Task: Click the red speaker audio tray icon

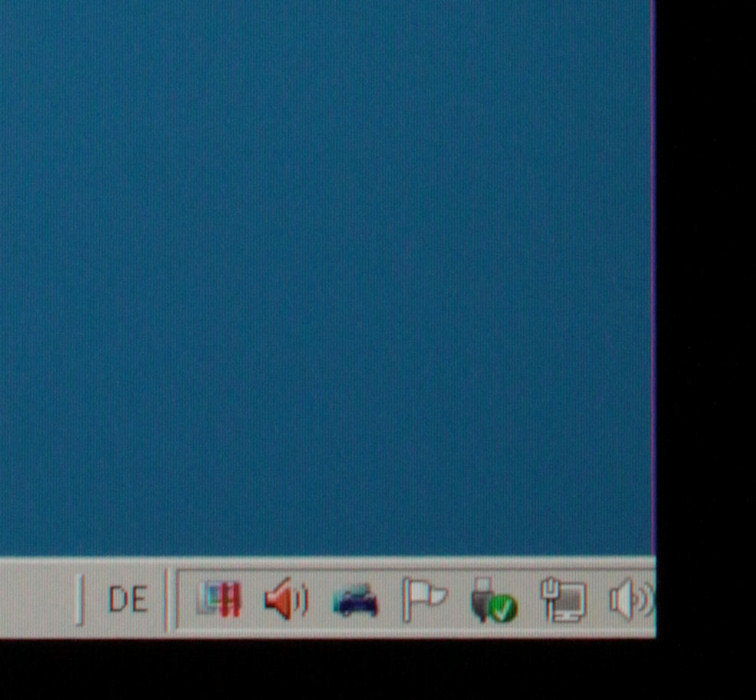Action: (x=286, y=598)
